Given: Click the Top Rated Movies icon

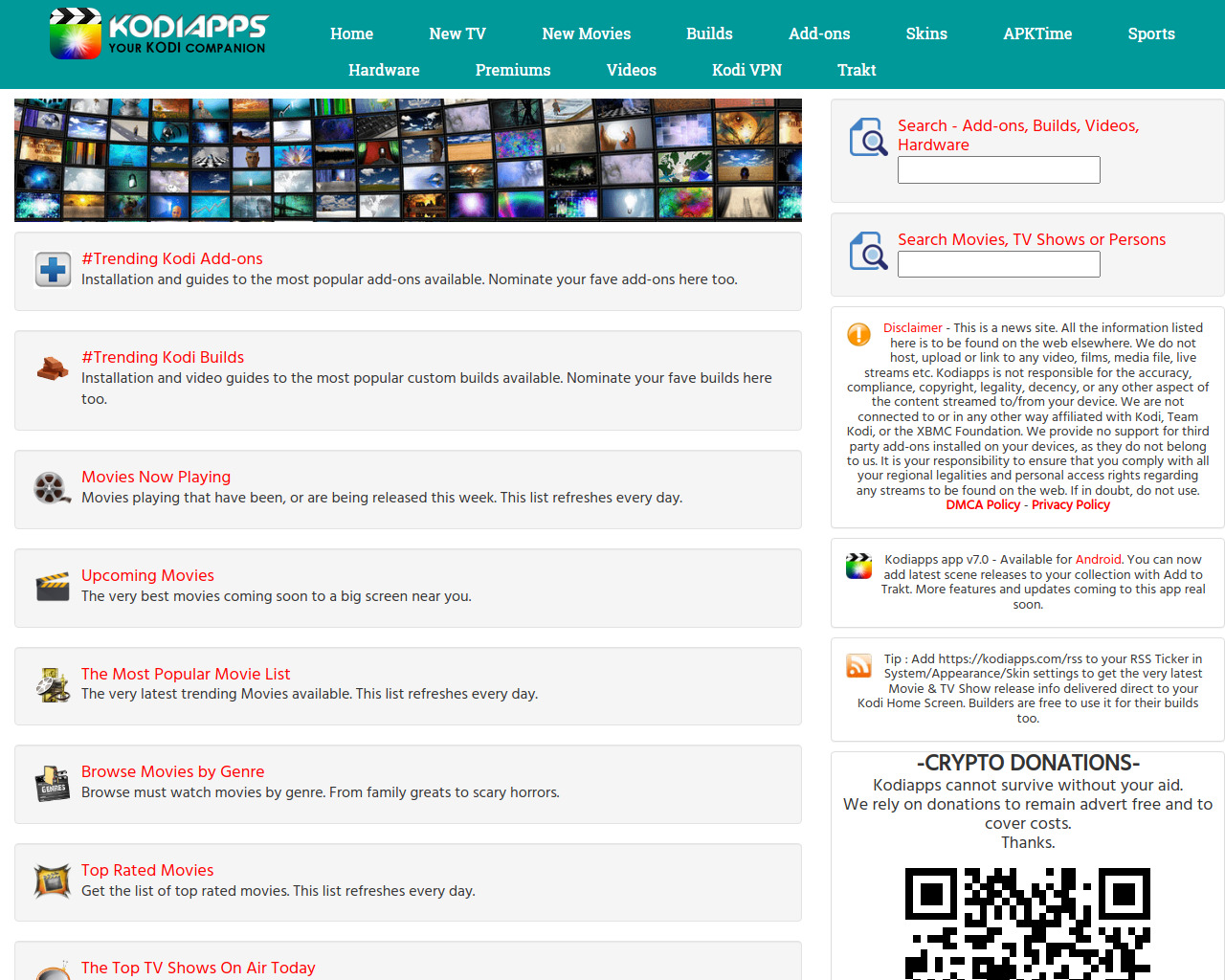Looking at the screenshot, I should click(53, 880).
